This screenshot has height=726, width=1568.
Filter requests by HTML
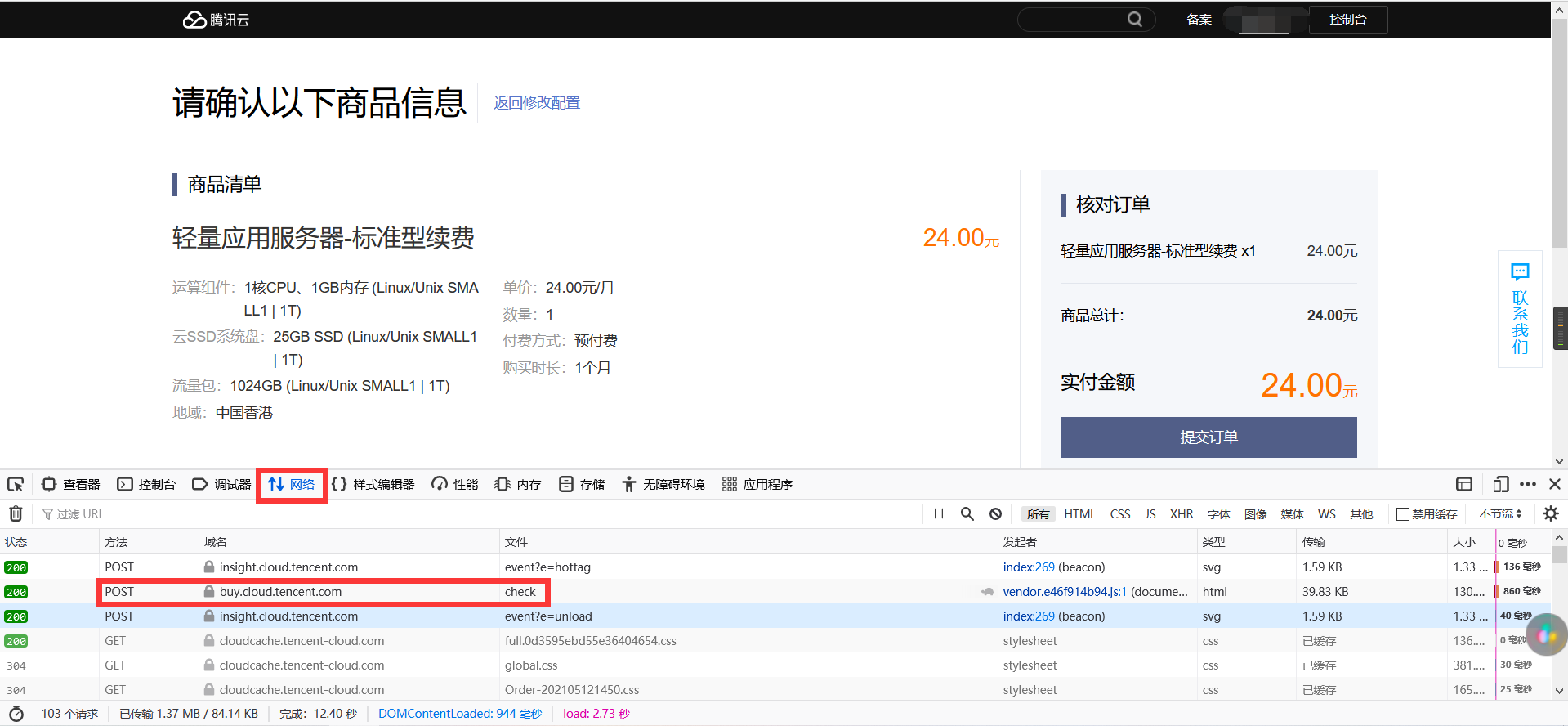1079,513
